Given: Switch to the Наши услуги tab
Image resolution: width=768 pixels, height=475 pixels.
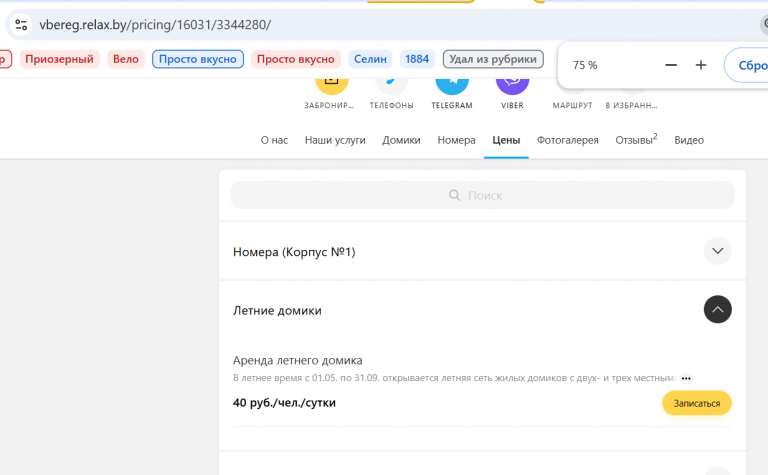Looking at the screenshot, I should tap(335, 140).
